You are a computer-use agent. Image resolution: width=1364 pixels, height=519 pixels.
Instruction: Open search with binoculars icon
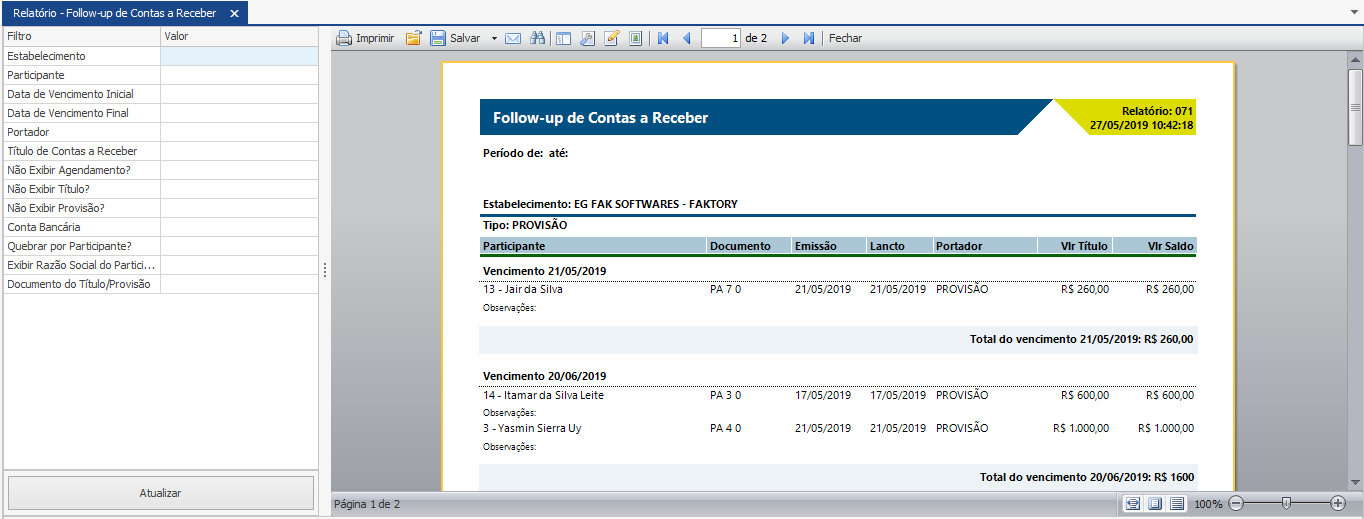click(538, 38)
